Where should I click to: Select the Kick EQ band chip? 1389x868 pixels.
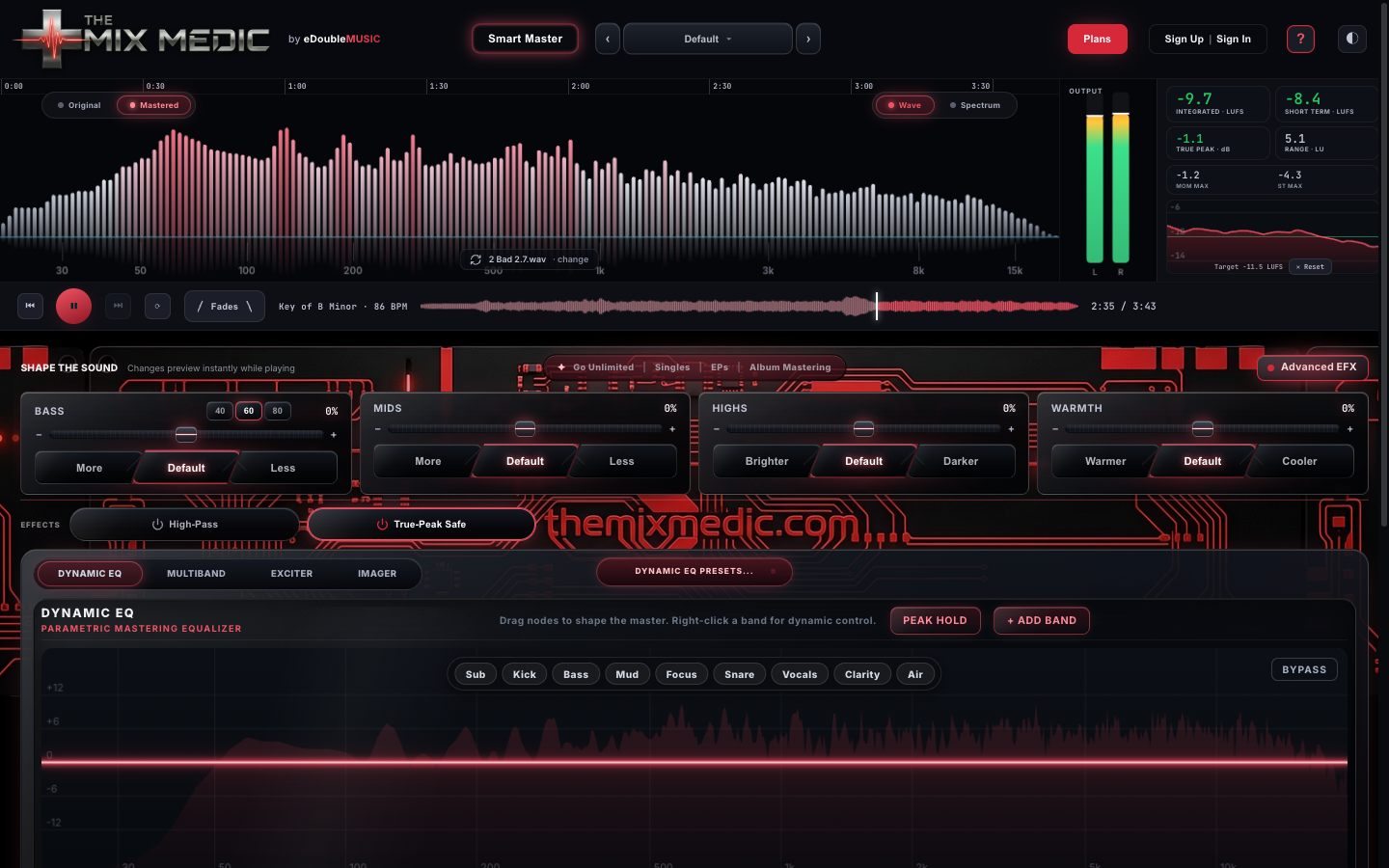click(525, 674)
